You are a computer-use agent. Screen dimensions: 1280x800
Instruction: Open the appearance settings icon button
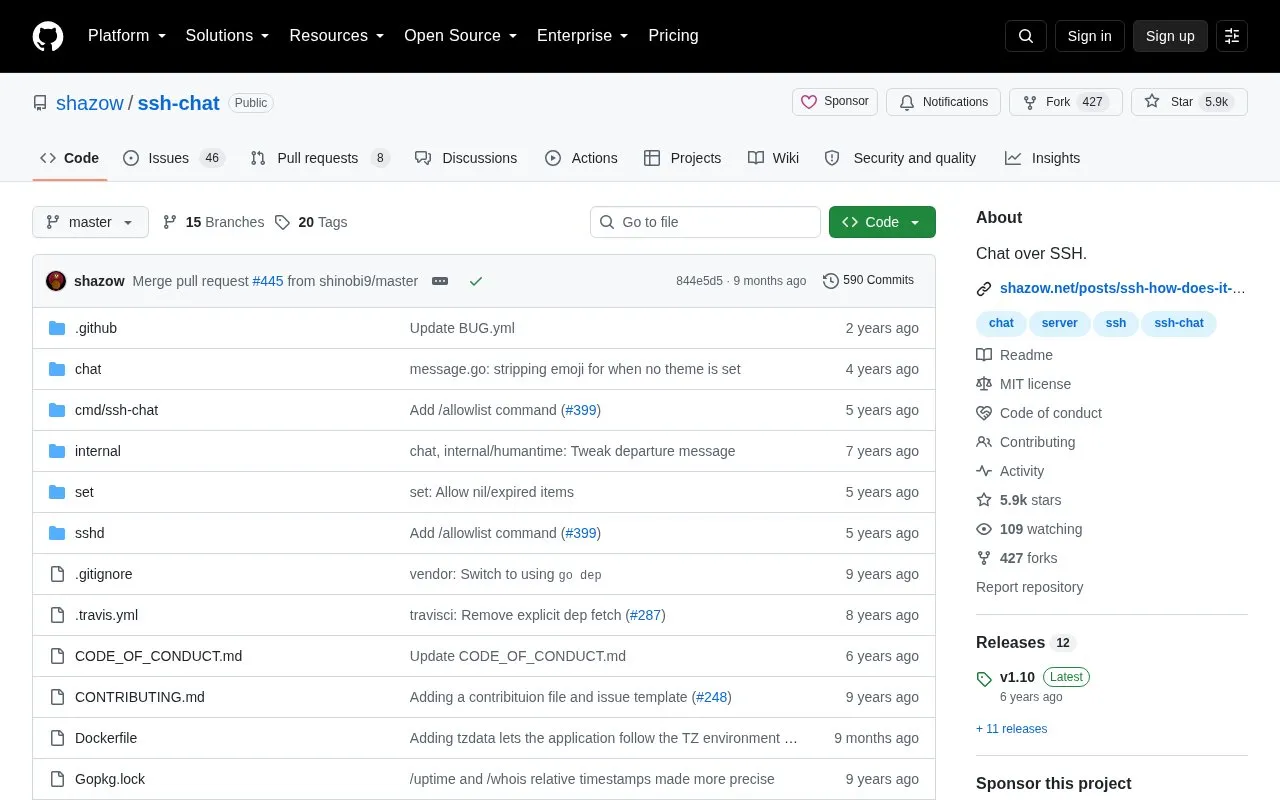[1232, 36]
